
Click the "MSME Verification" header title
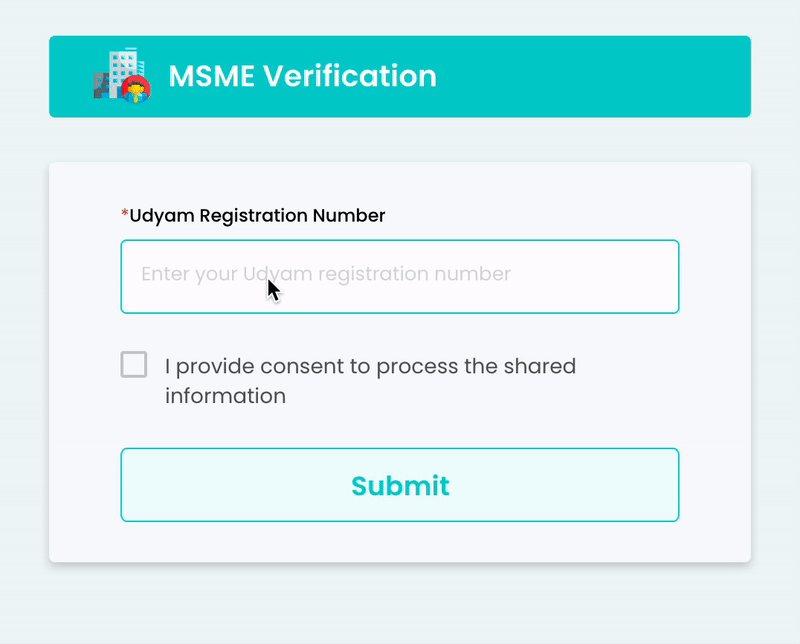pyautogui.click(x=302, y=76)
